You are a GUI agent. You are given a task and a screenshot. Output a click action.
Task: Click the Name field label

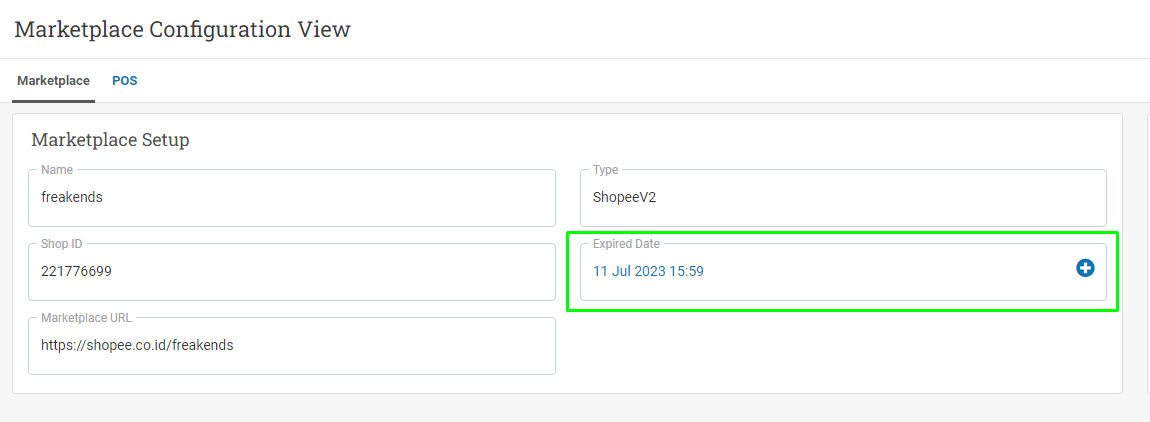click(x=57, y=170)
